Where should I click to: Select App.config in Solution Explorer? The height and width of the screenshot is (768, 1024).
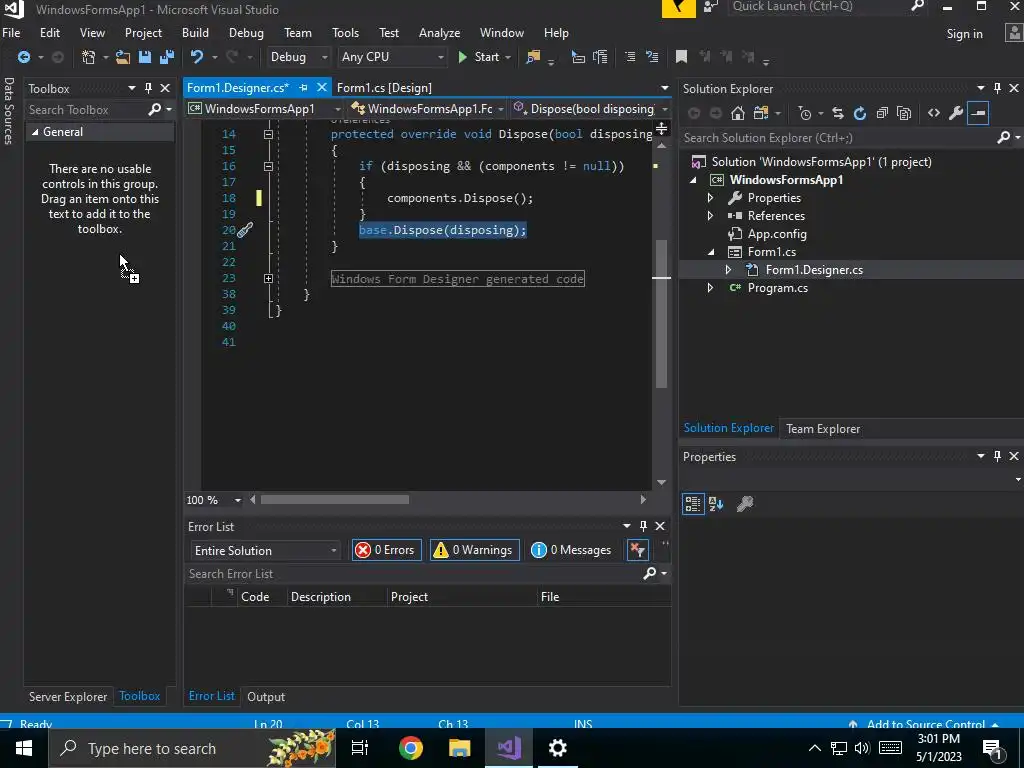coord(777,234)
